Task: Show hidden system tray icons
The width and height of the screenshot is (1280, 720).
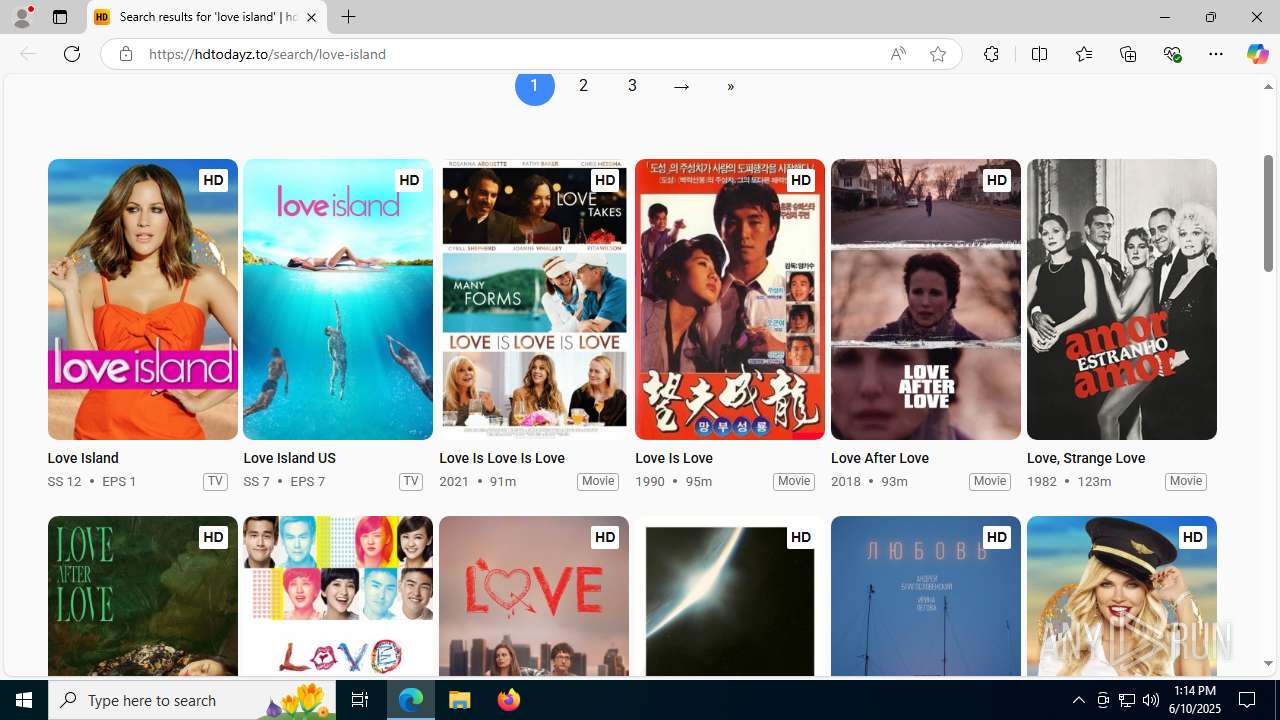Action: [x=1078, y=700]
